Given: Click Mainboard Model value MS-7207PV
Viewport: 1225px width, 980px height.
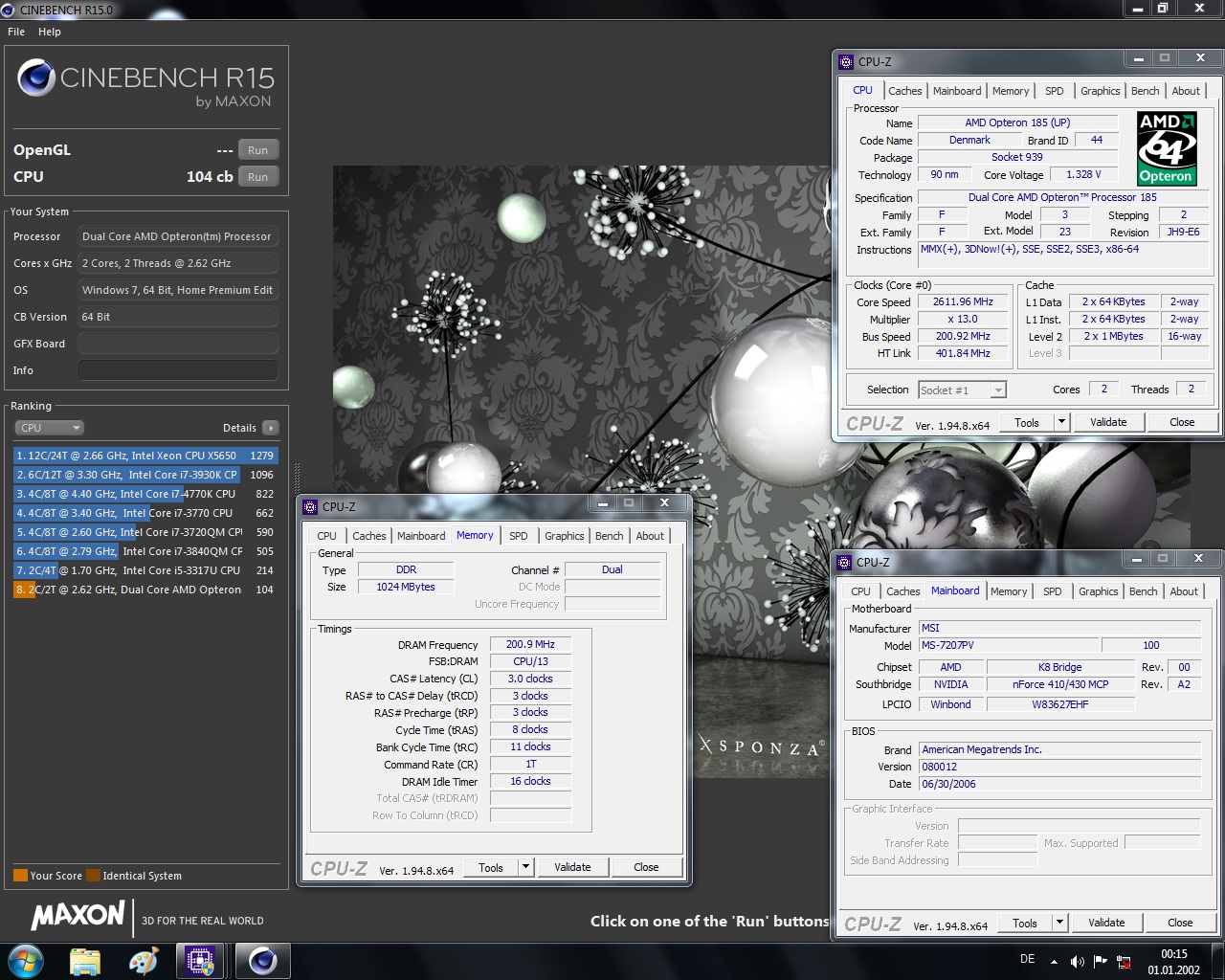Looking at the screenshot, I should 1008,645.
